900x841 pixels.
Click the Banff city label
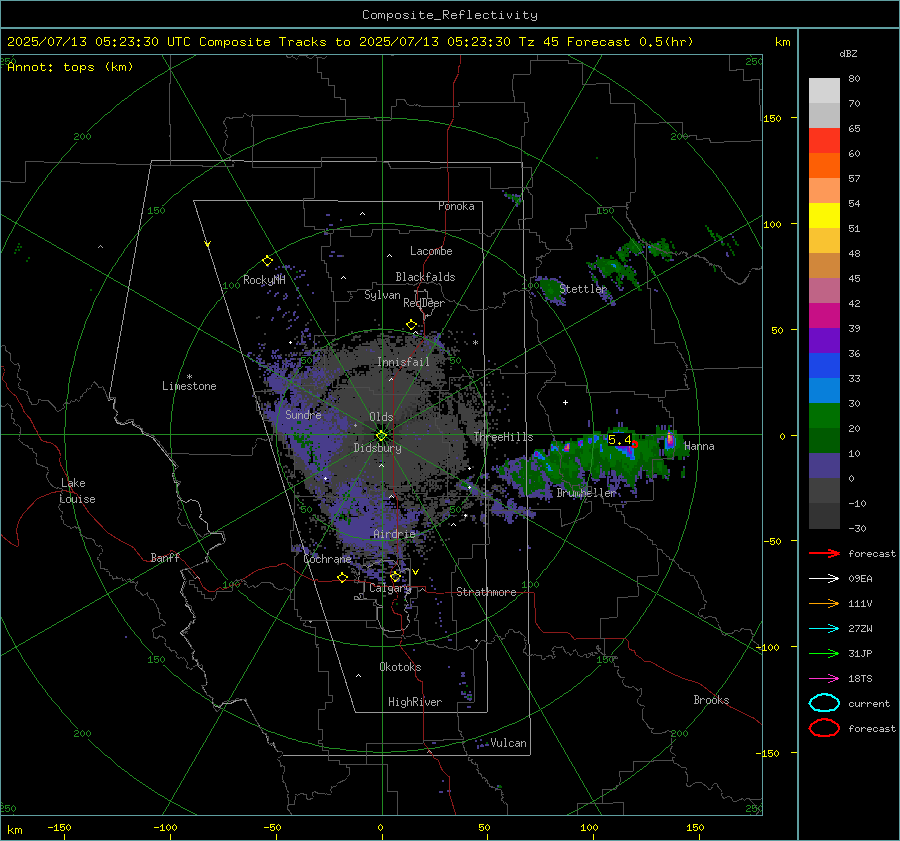tap(165, 557)
